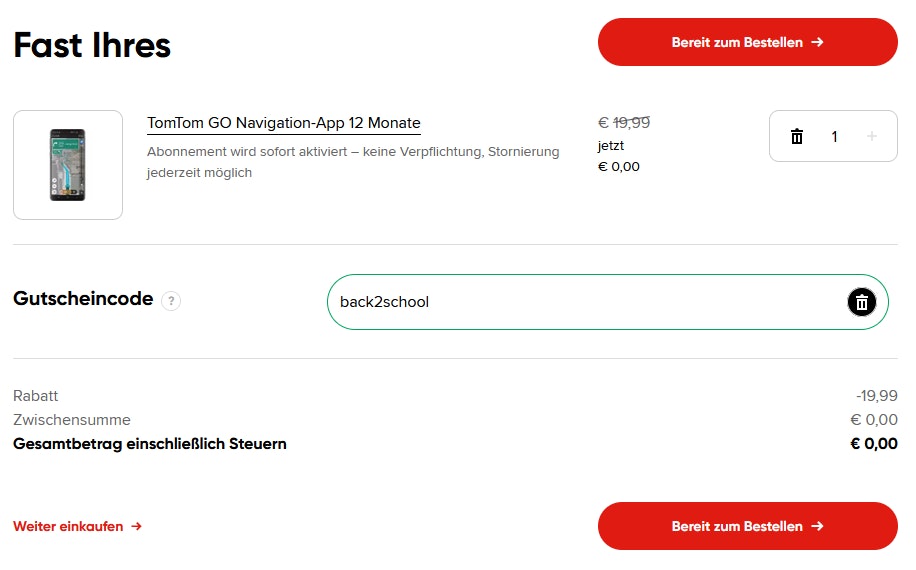Follow the 'Weiter einkaufen' link
Viewport: 916px width, 570px height.
(x=77, y=527)
